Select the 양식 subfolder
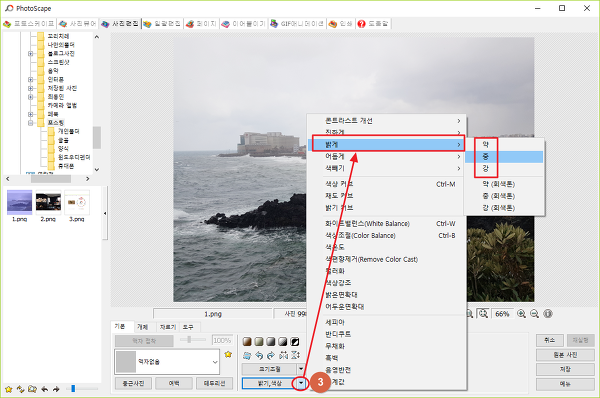Image resolution: width=600 pixels, height=398 pixels. [63, 148]
